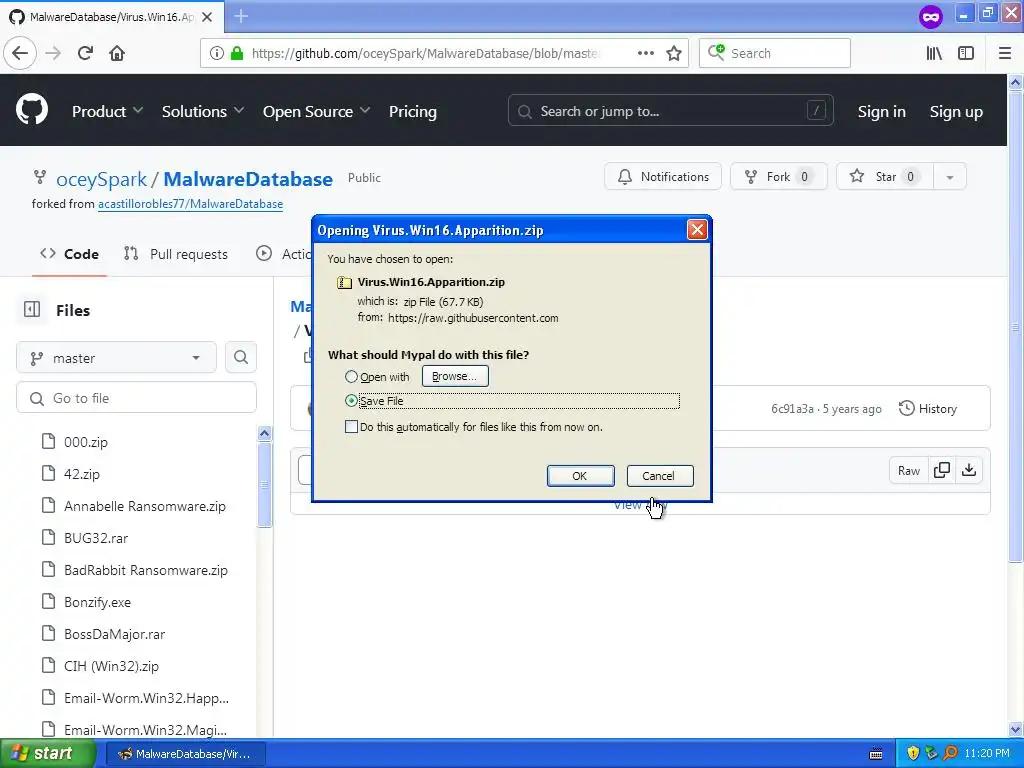
Task: Click the security shield tray icon
Action: 913,753
